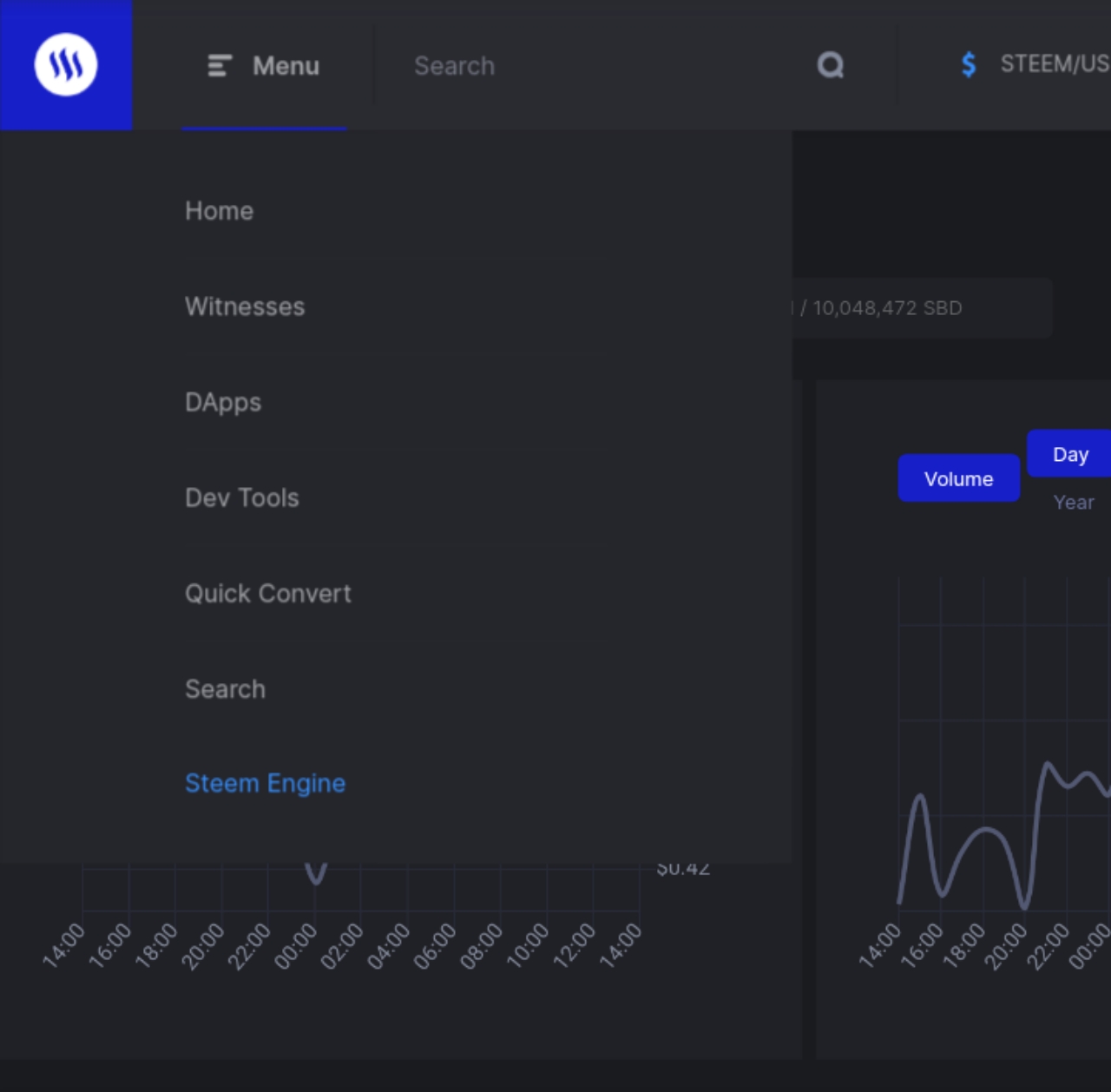1111x1092 pixels.
Task: Open DApps from the menu
Action: 223,403
